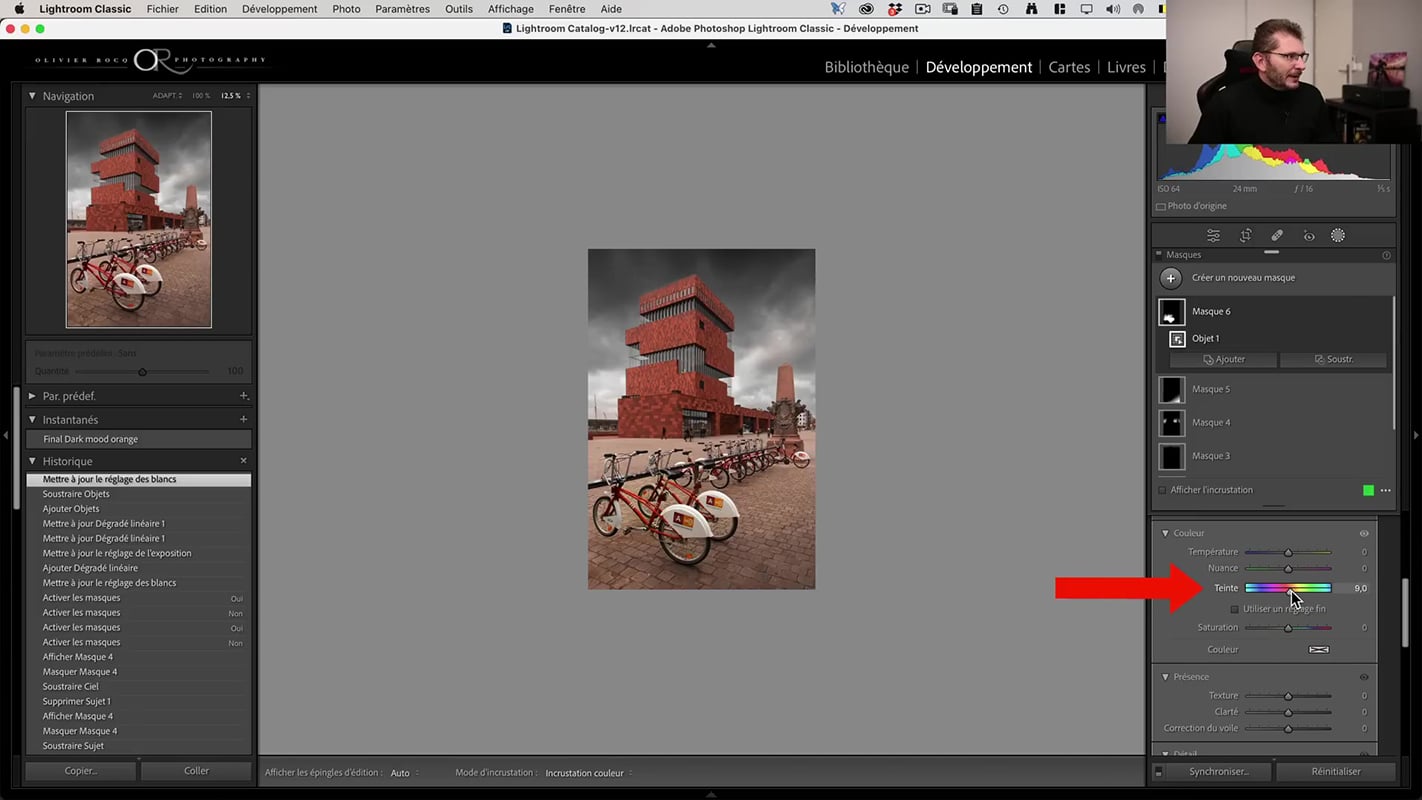Screen dimensions: 1422x800
Task: Open the Fichier menu
Action: point(162,9)
